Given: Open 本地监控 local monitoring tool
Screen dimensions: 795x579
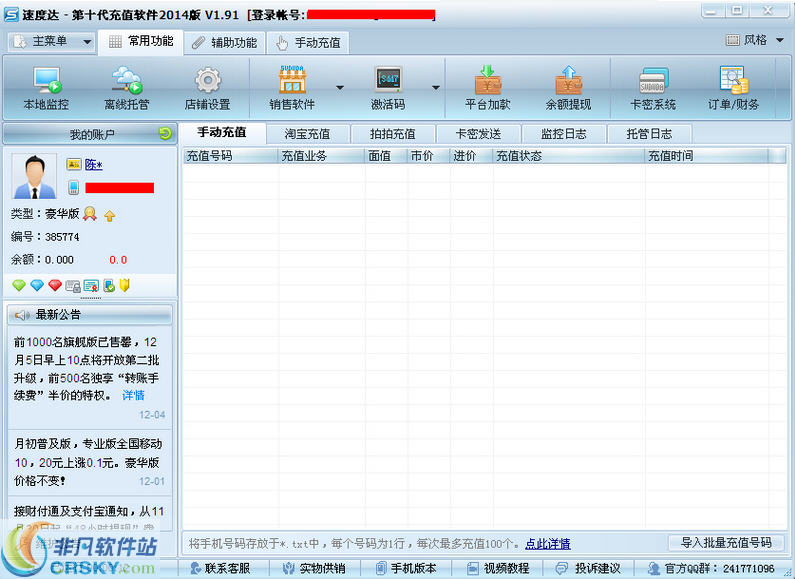Looking at the screenshot, I should point(46,88).
